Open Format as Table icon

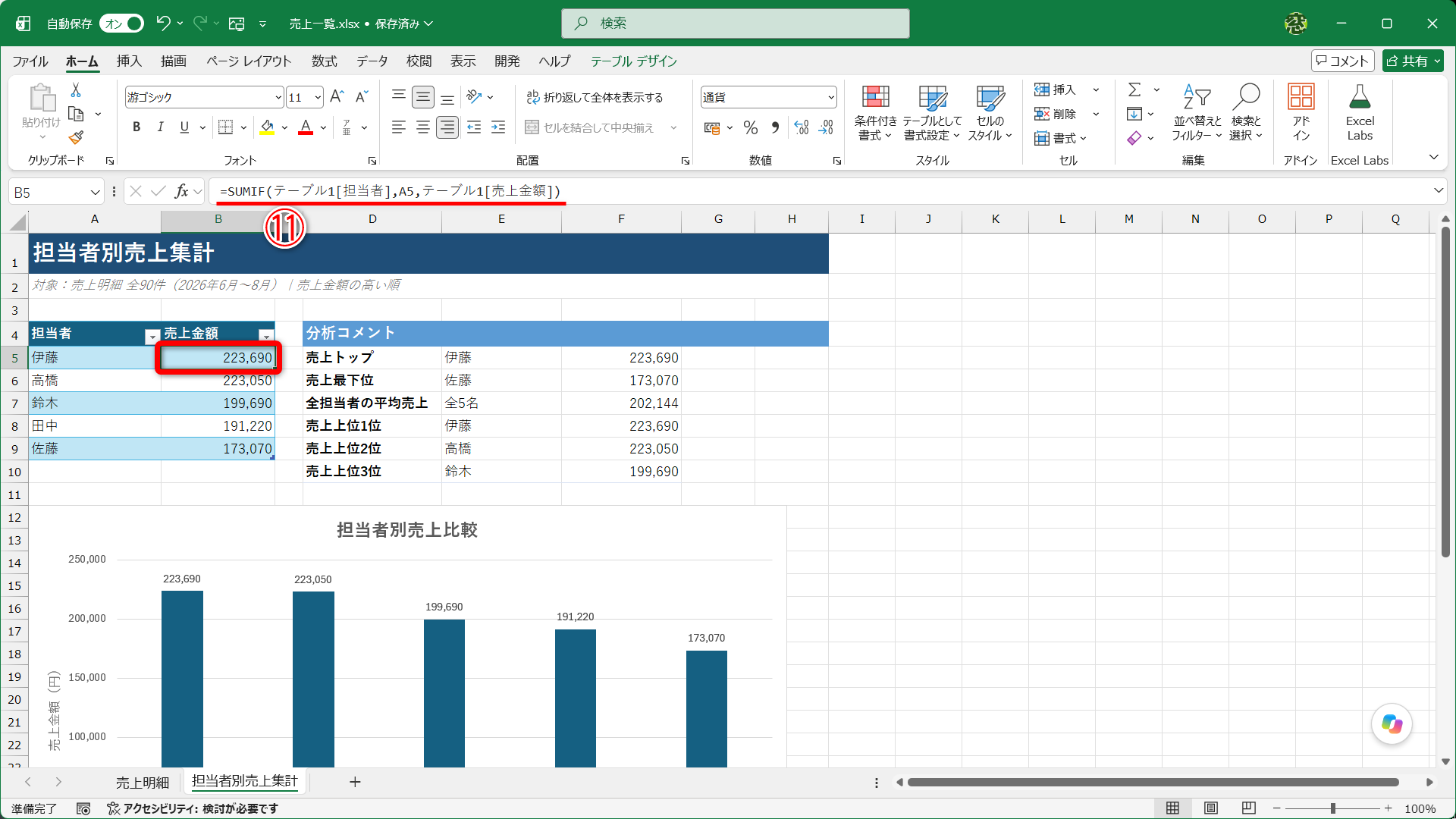[932, 97]
